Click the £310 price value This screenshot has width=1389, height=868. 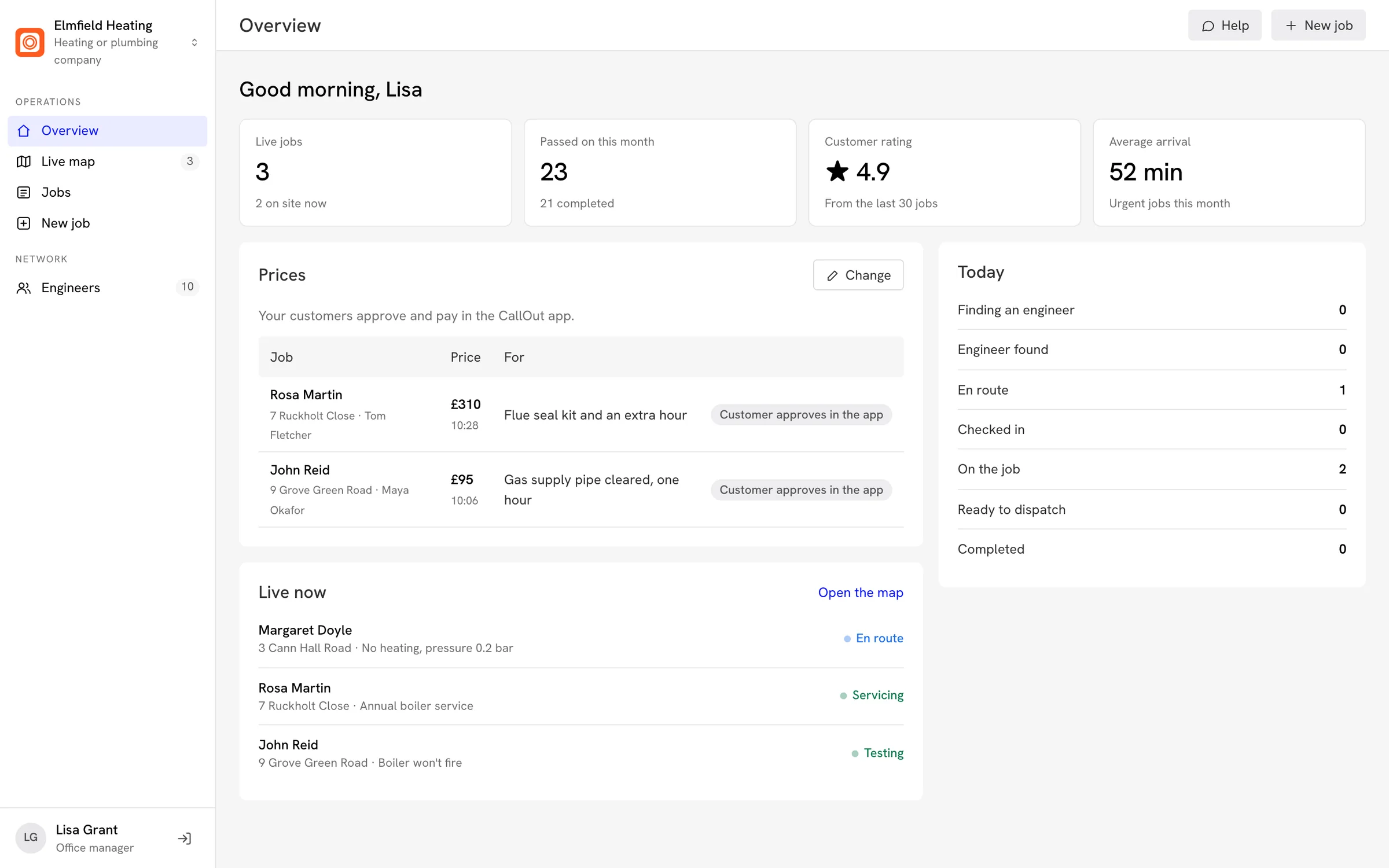[x=466, y=404]
